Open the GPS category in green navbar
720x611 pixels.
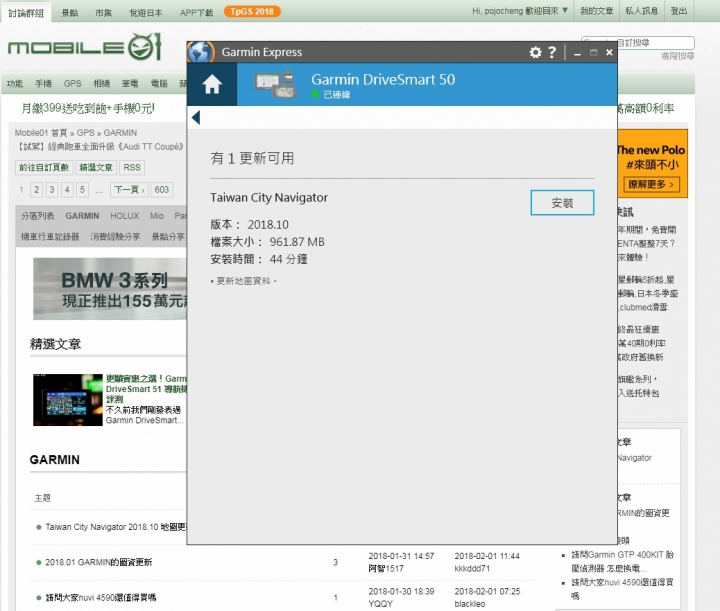point(73,84)
